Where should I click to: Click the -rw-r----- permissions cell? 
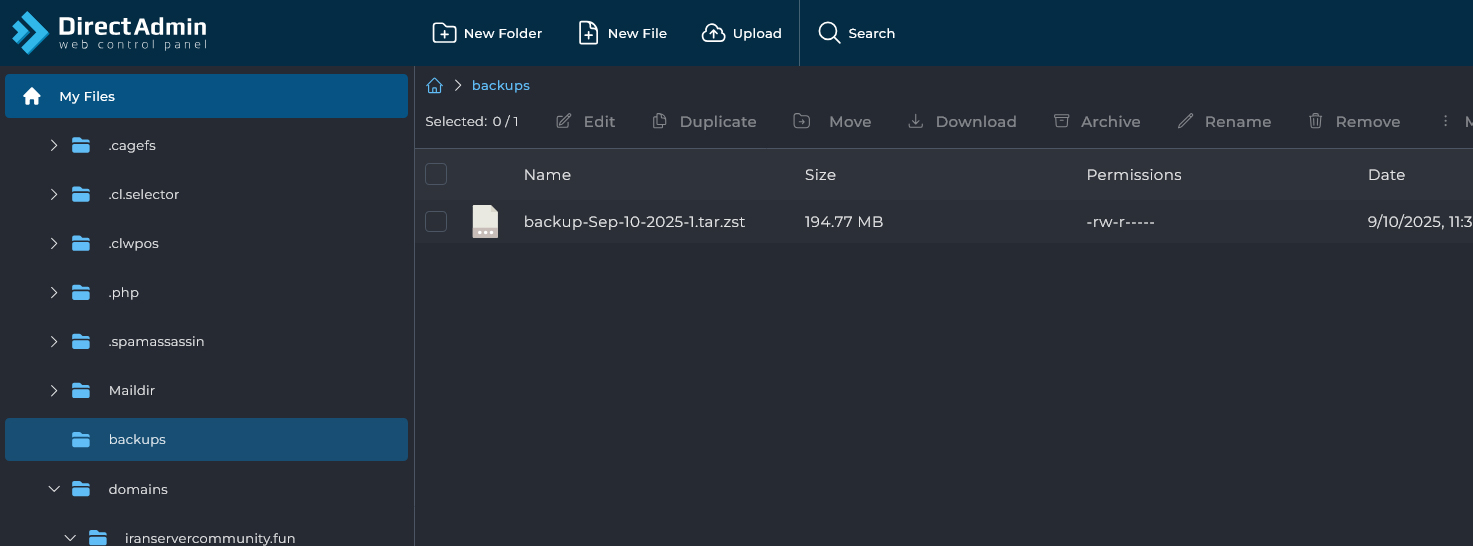pyautogui.click(x=1121, y=222)
